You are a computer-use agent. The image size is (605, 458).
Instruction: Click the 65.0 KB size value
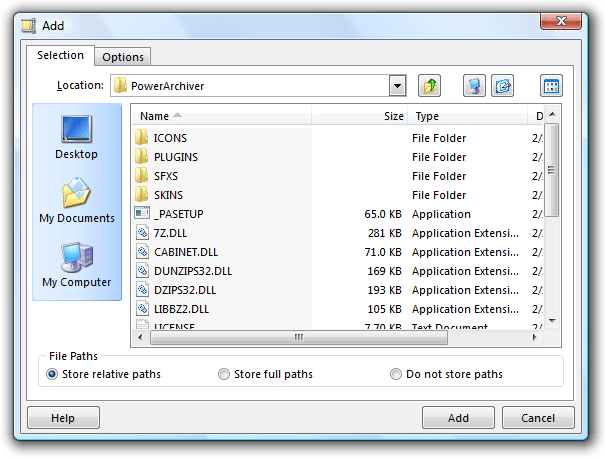(383, 214)
